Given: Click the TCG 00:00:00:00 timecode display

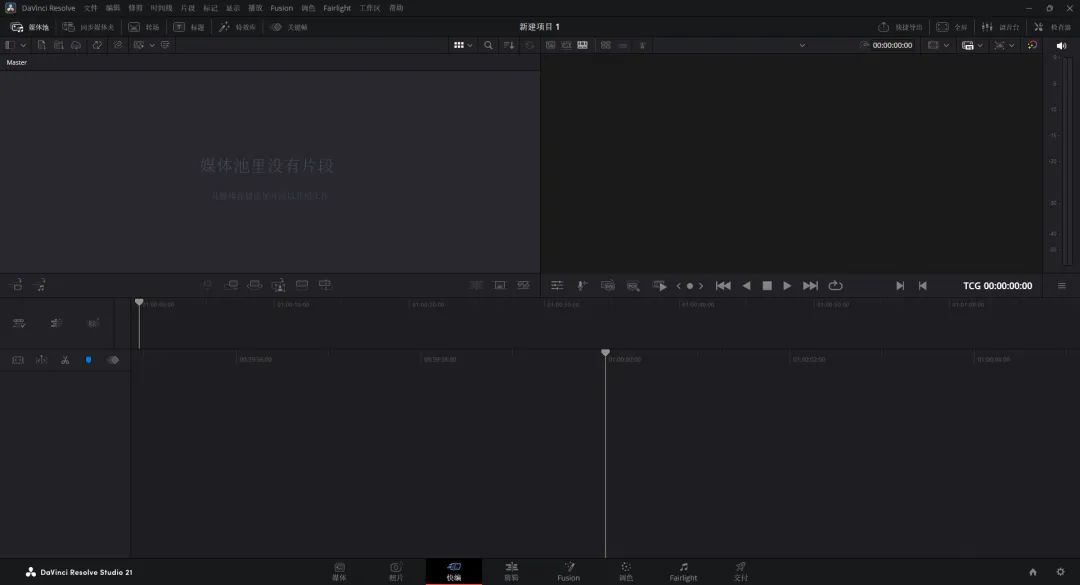Looking at the screenshot, I should (997, 286).
